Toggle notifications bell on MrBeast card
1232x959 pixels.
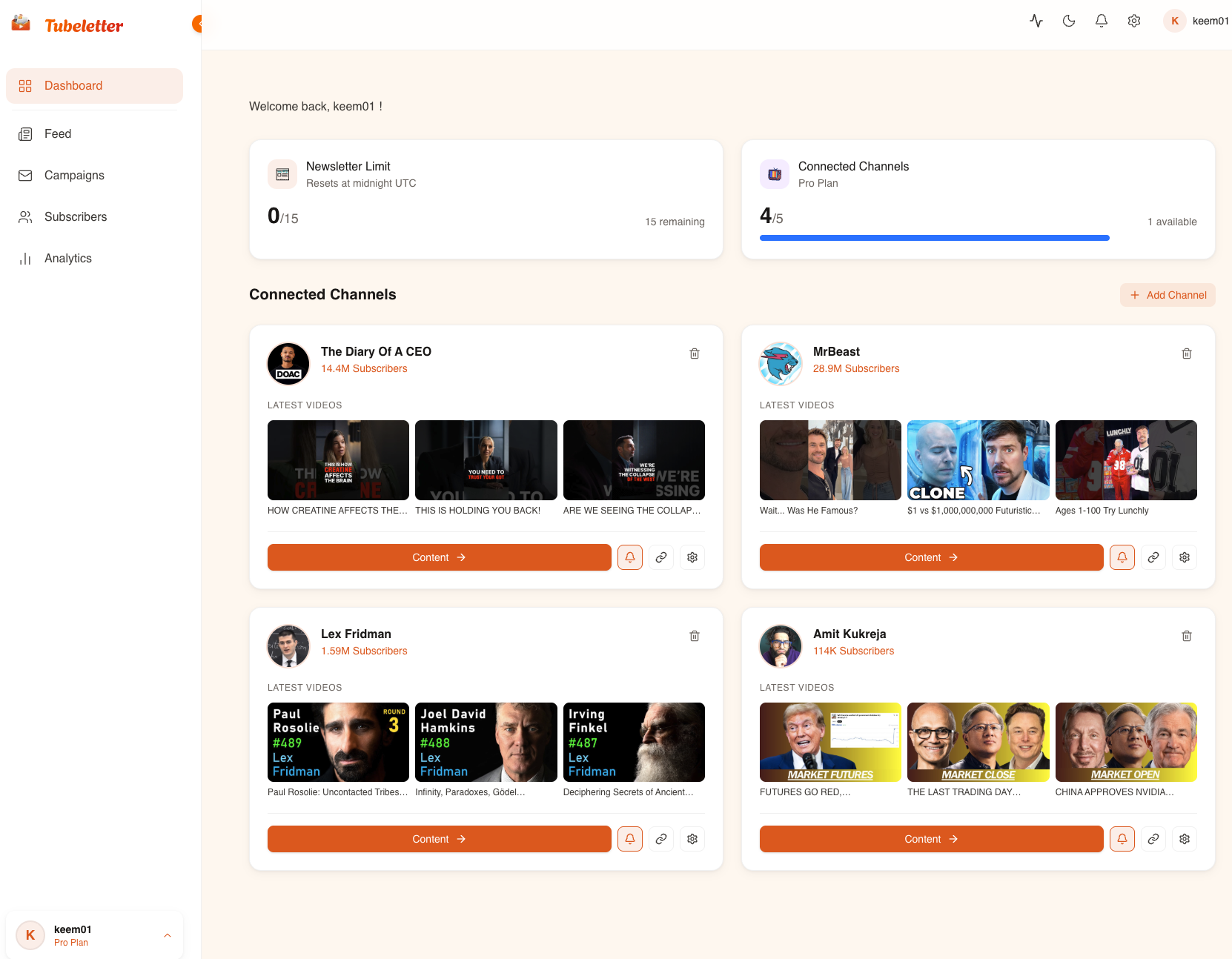pyautogui.click(x=1122, y=557)
